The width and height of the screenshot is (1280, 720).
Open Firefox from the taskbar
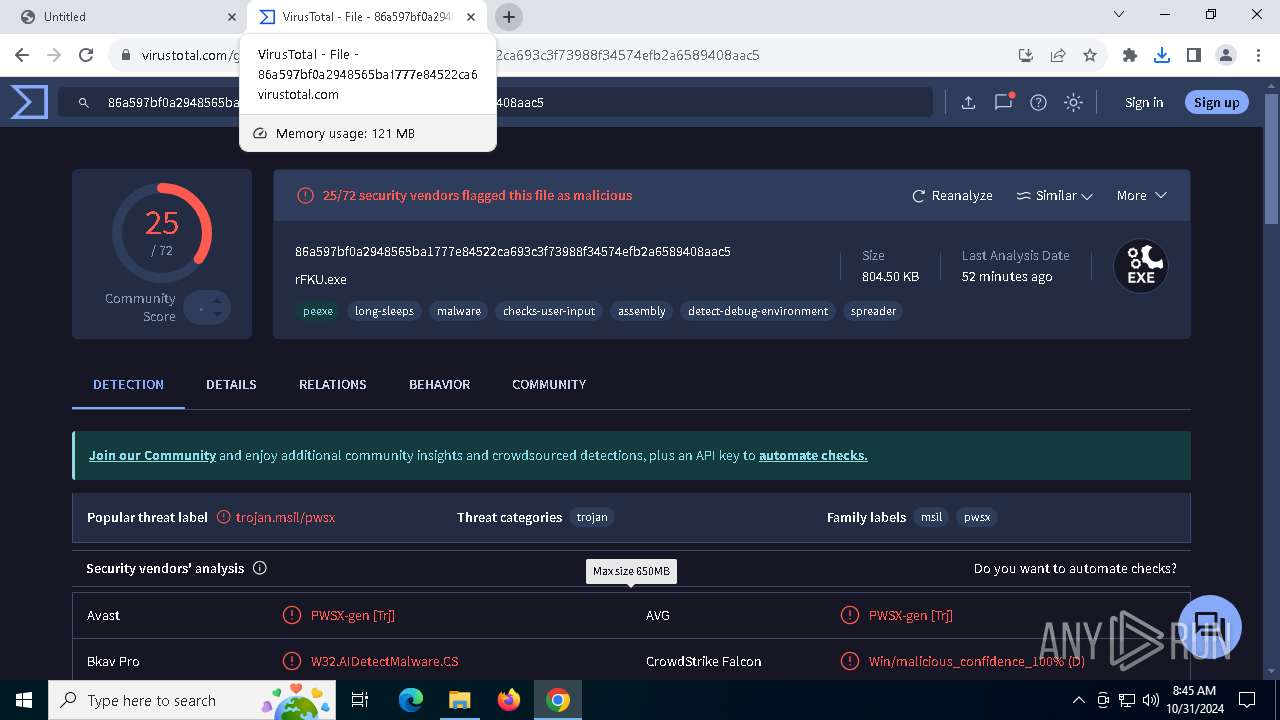click(x=509, y=700)
